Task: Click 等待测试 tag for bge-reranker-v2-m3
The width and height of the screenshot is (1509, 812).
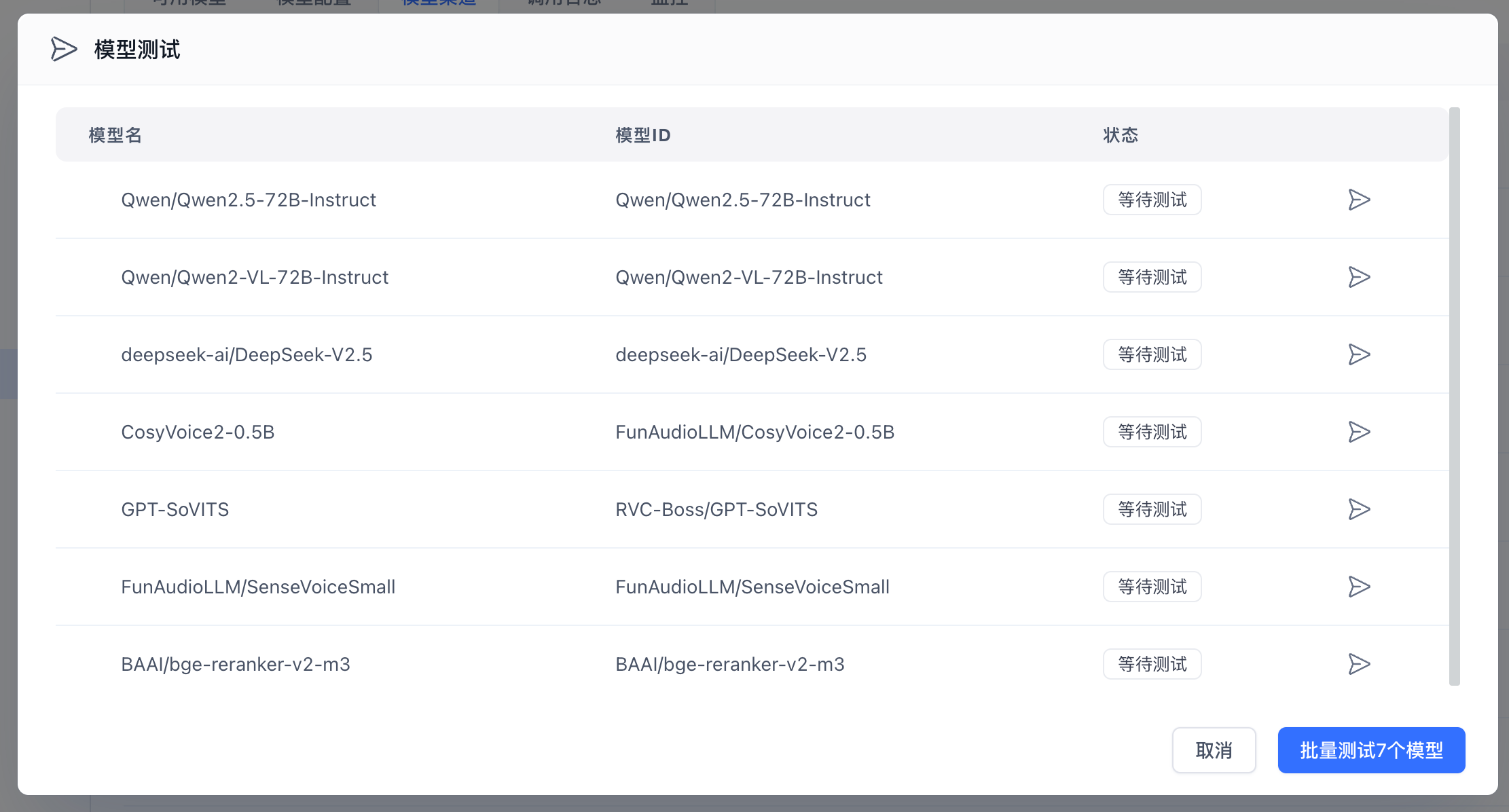Action: [1152, 664]
